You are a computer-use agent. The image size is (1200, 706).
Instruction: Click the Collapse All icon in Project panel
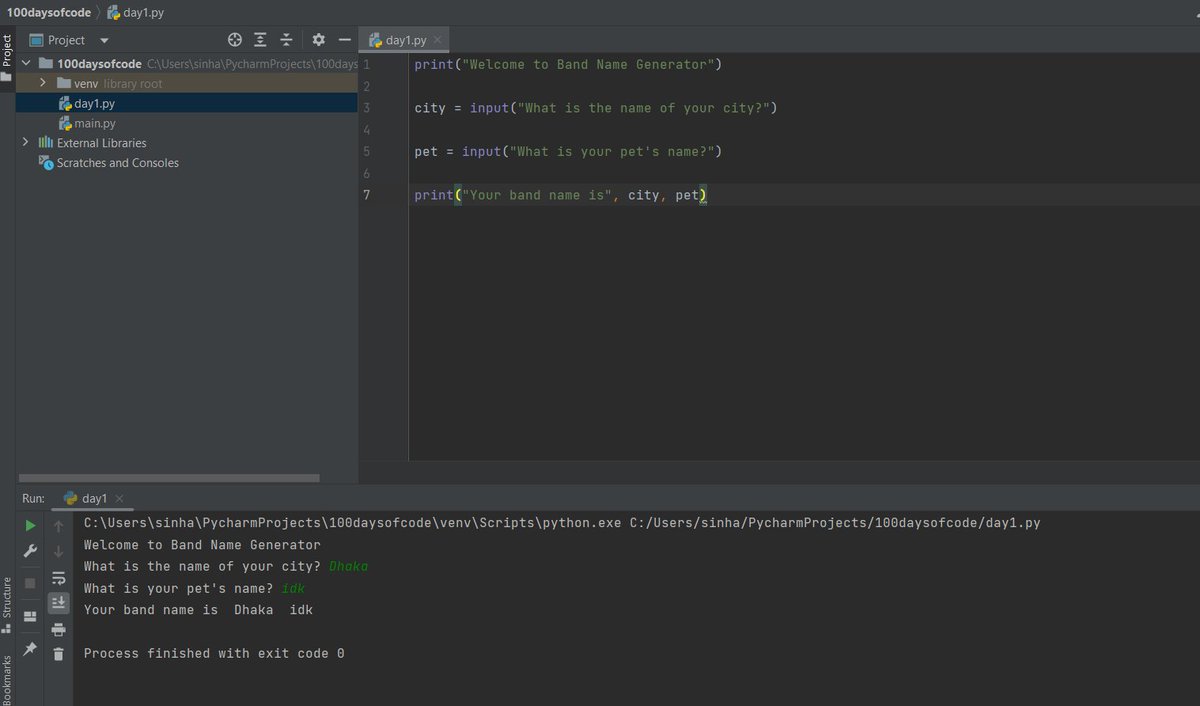[286, 40]
